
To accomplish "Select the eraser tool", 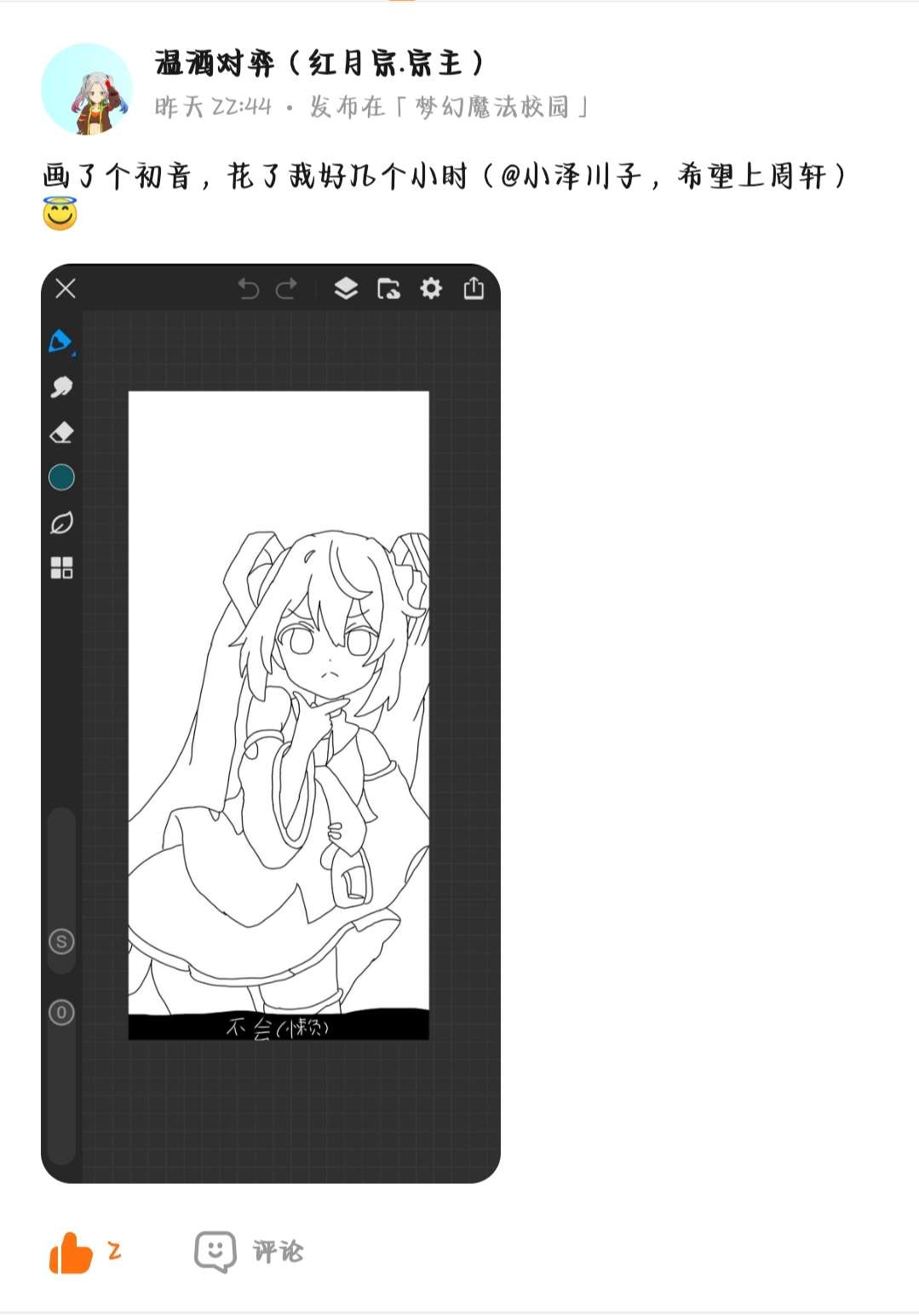I will (61, 433).
